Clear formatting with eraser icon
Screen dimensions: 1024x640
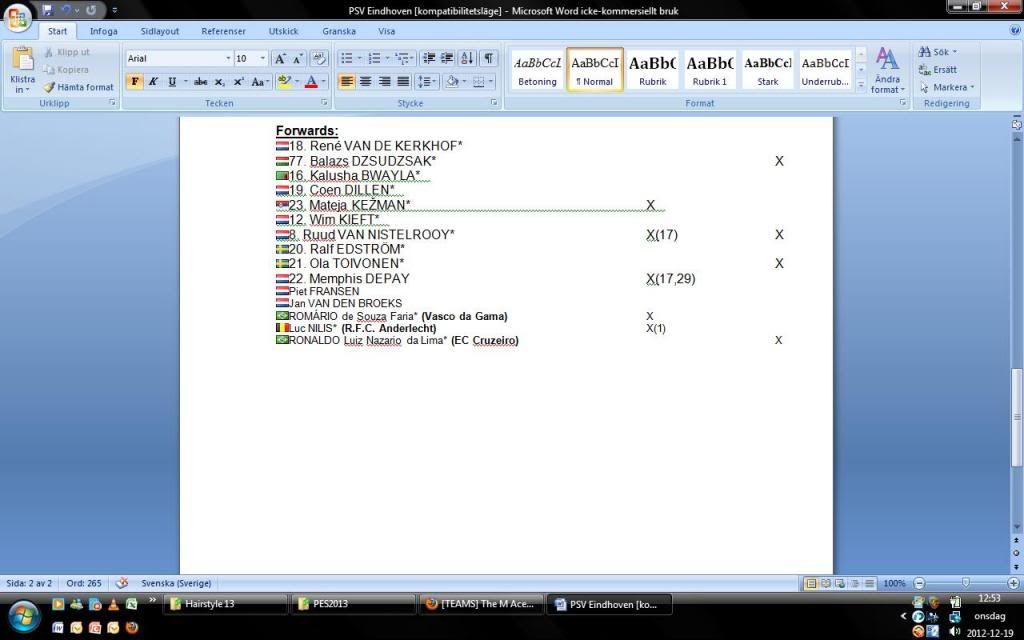click(319, 59)
